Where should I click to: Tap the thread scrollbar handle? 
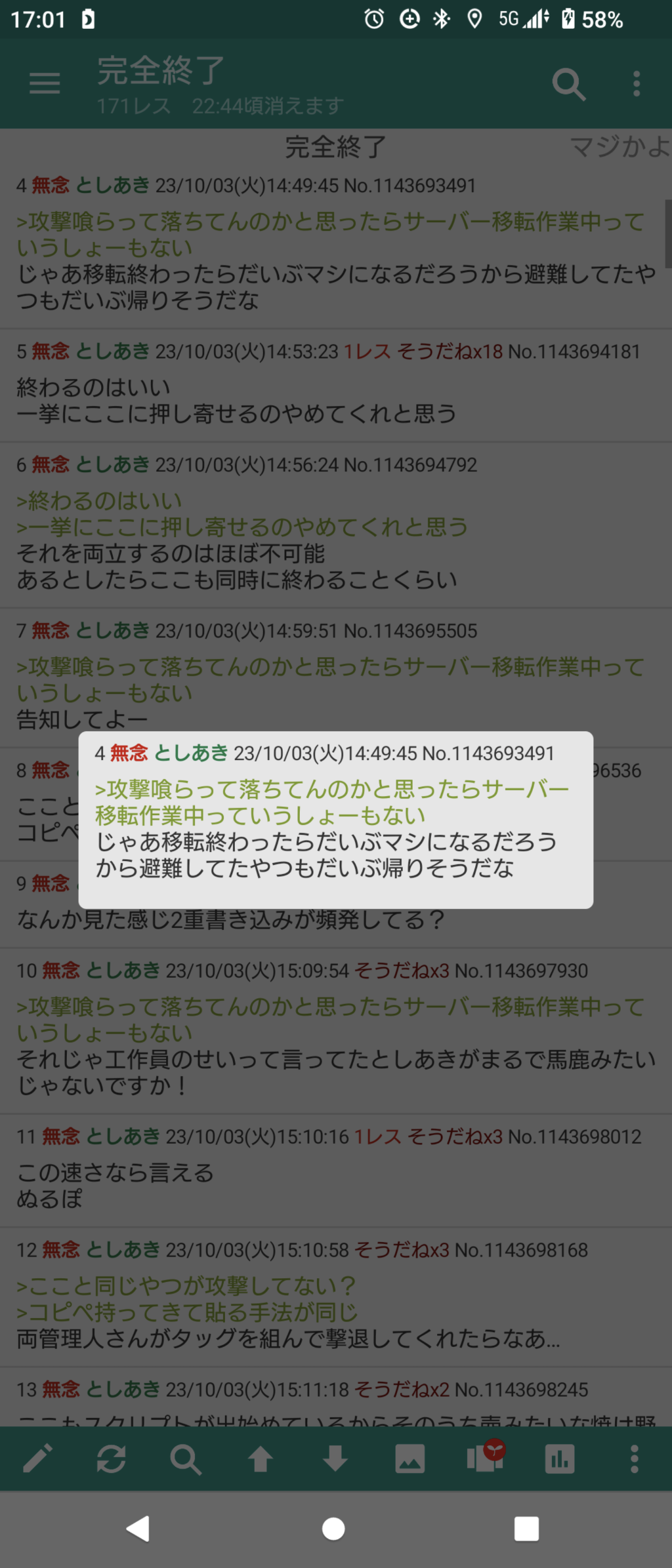pos(668,234)
